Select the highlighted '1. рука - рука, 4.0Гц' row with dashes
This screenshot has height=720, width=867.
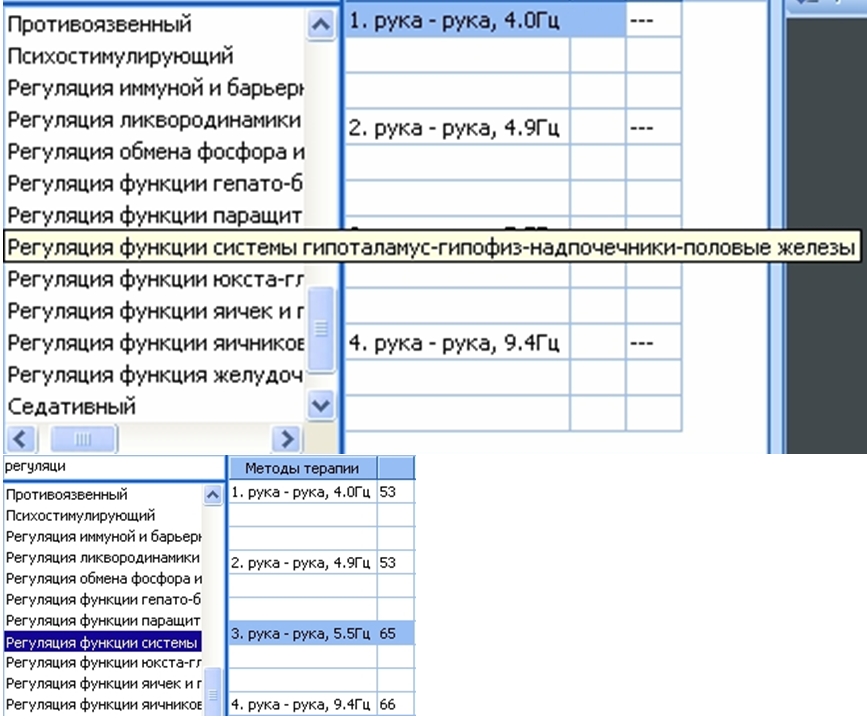tap(485, 21)
